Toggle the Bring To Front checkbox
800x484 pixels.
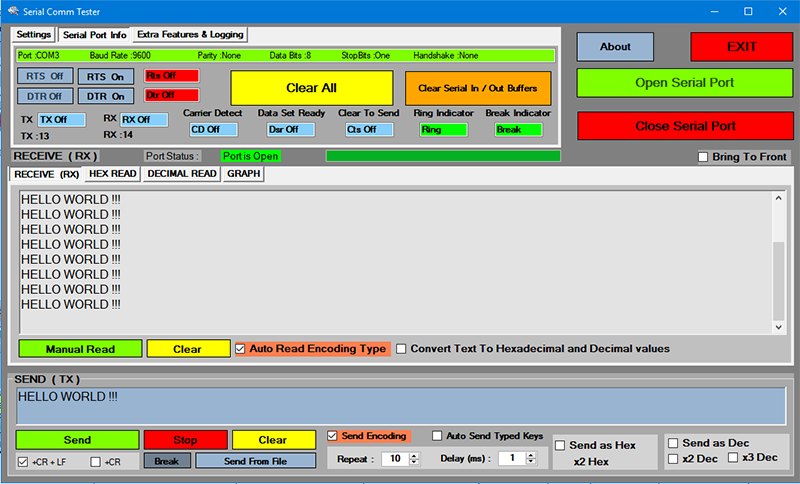(703, 157)
